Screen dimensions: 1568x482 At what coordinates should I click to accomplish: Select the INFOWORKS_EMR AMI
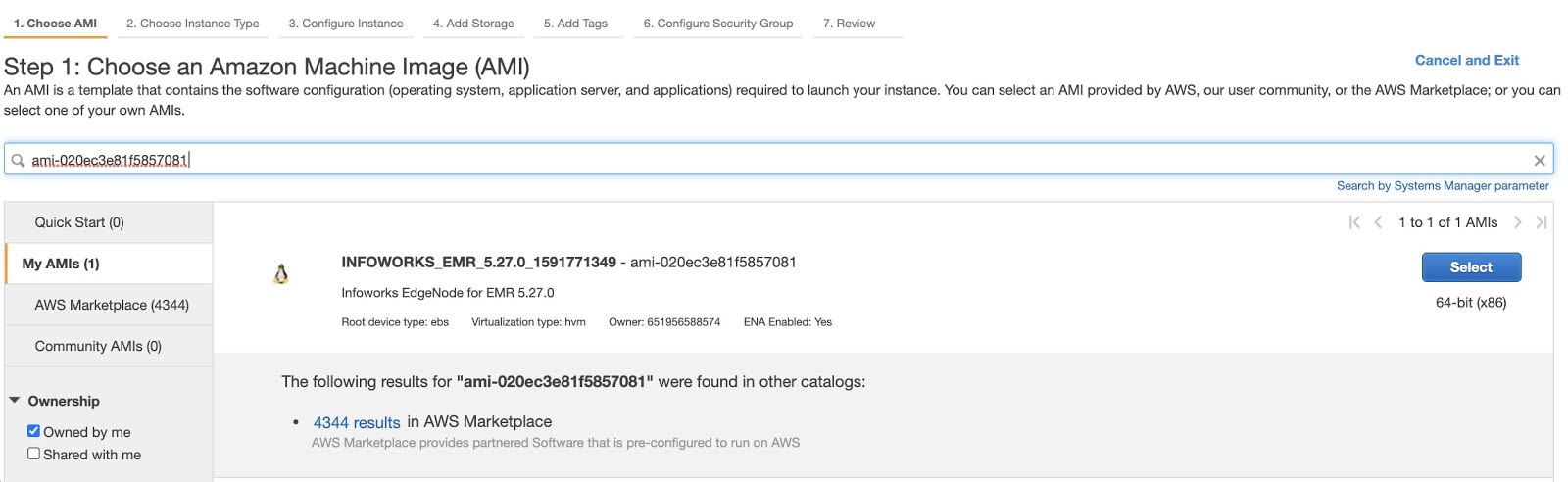1471,267
